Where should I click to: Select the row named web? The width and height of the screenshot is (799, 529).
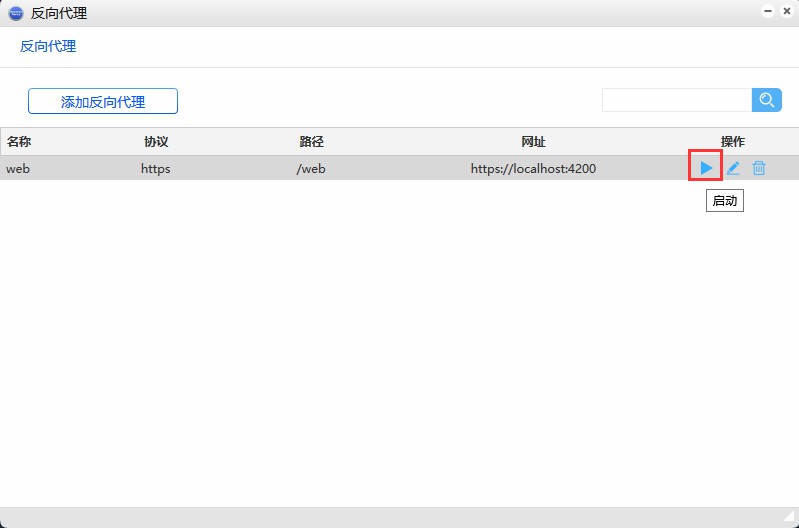pyautogui.click(x=18, y=168)
